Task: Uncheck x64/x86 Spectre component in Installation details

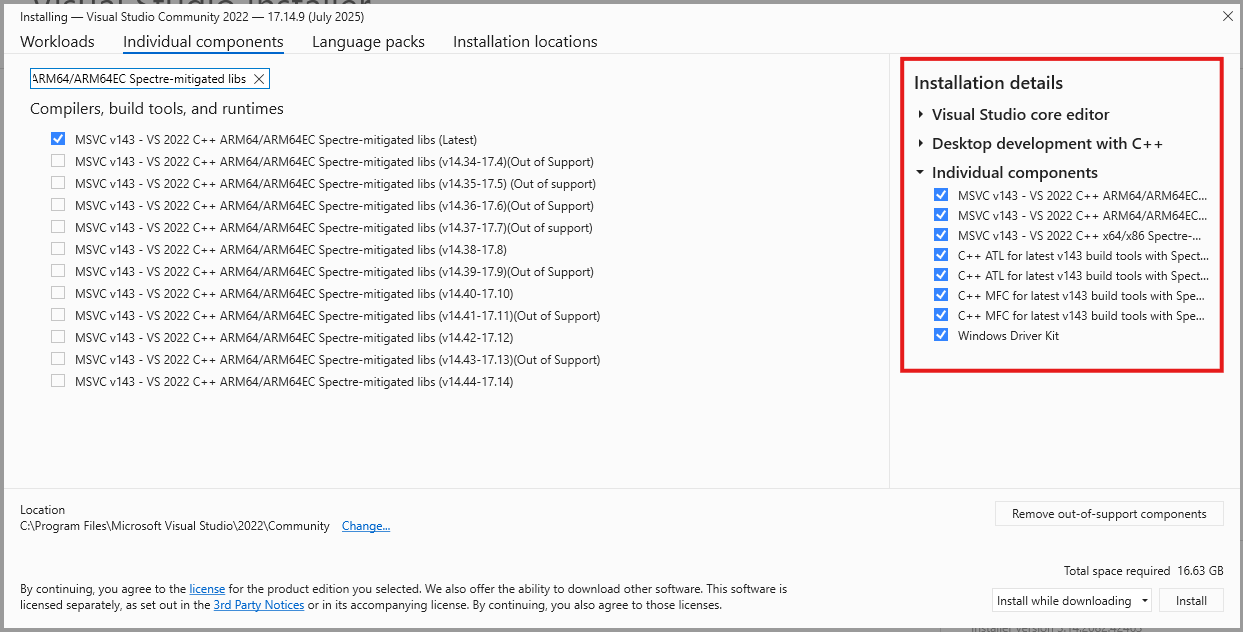Action: coord(941,235)
